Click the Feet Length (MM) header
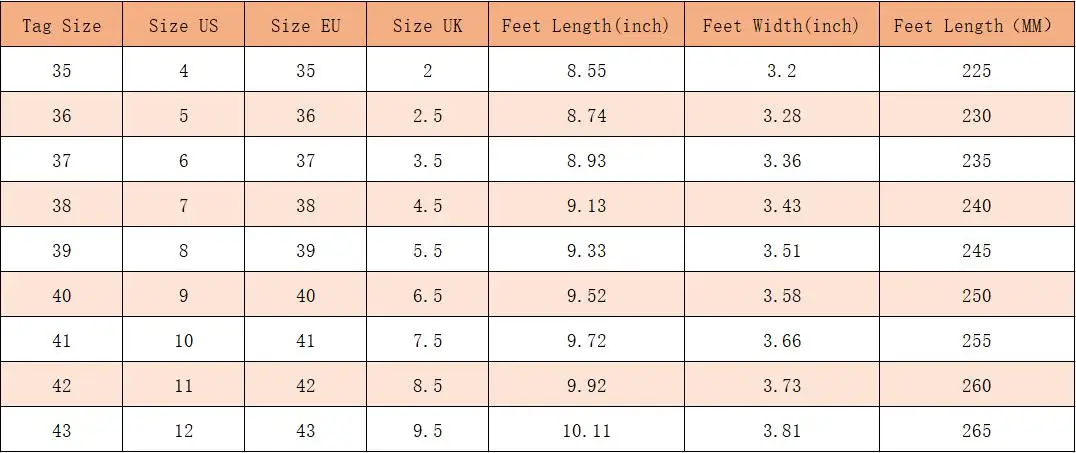 tap(973, 26)
